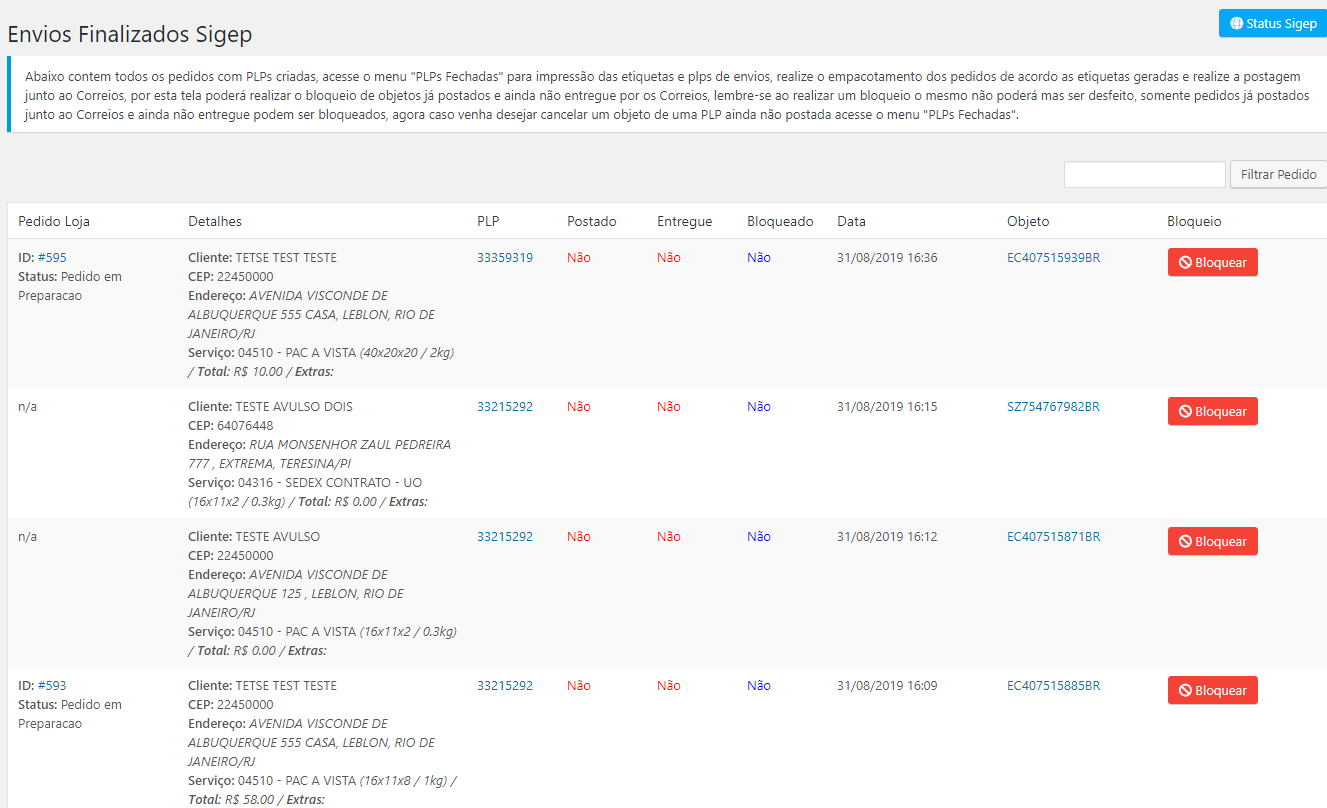
Task: Click the PLP column header
Action: point(488,221)
